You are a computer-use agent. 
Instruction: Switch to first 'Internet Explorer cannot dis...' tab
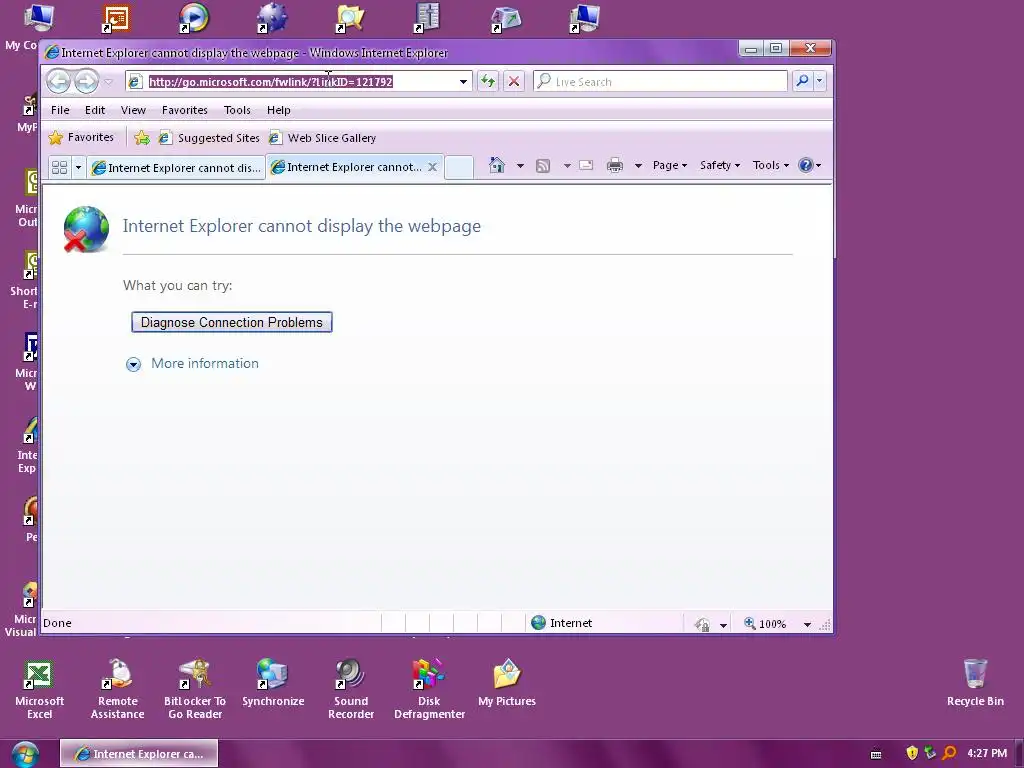click(176, 168)
